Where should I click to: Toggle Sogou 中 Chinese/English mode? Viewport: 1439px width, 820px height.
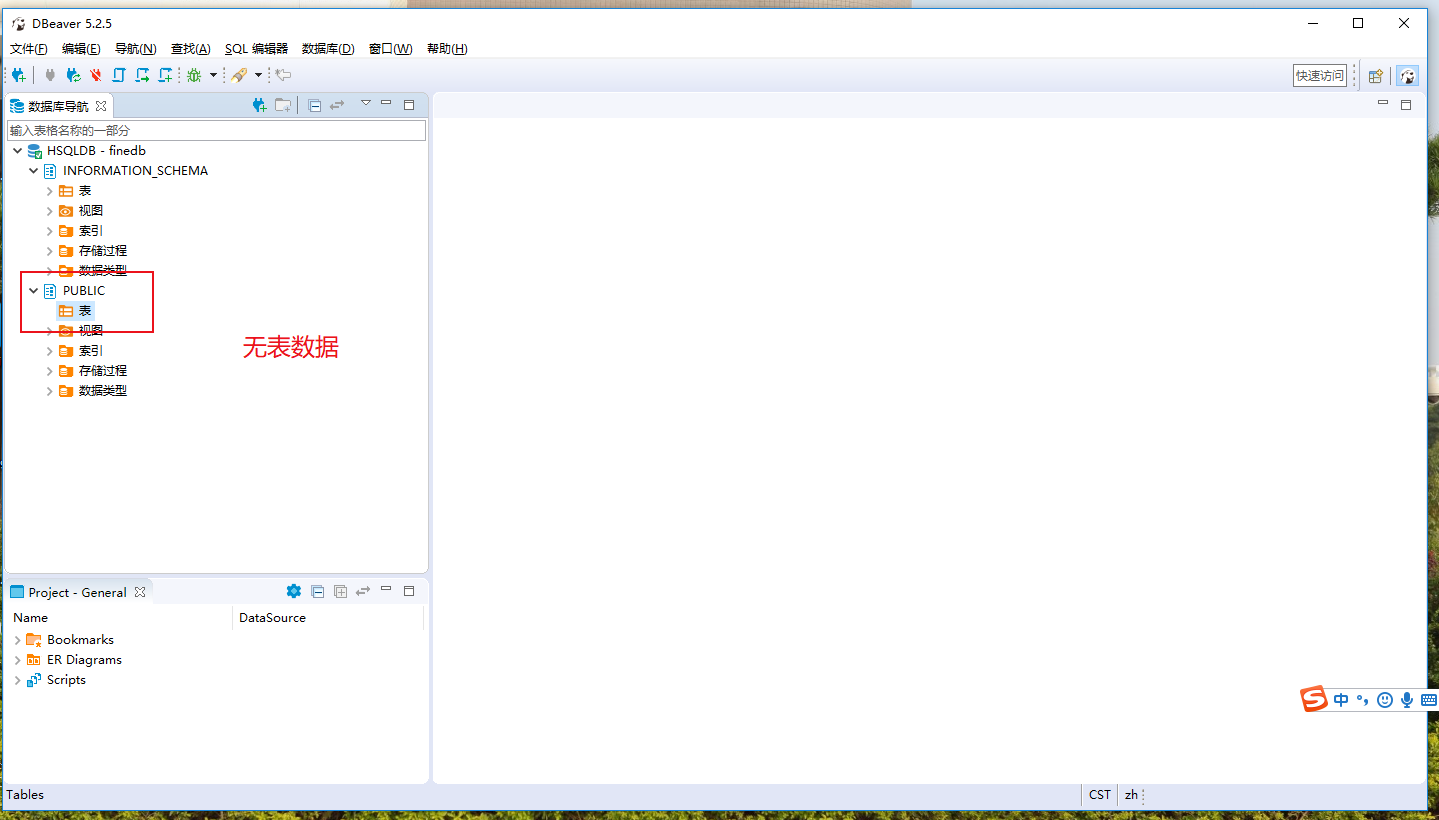click(x=1341, y=700)
